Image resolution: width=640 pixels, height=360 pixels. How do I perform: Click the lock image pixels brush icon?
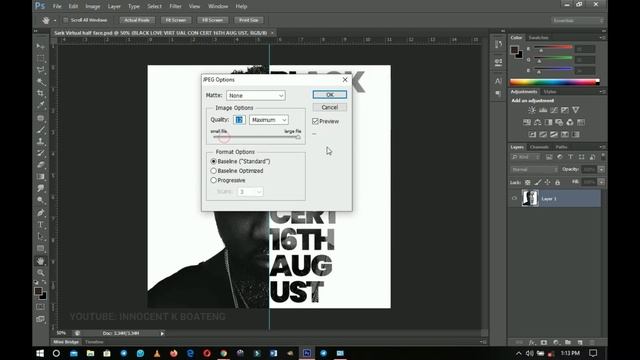click(x=538, y=182)
